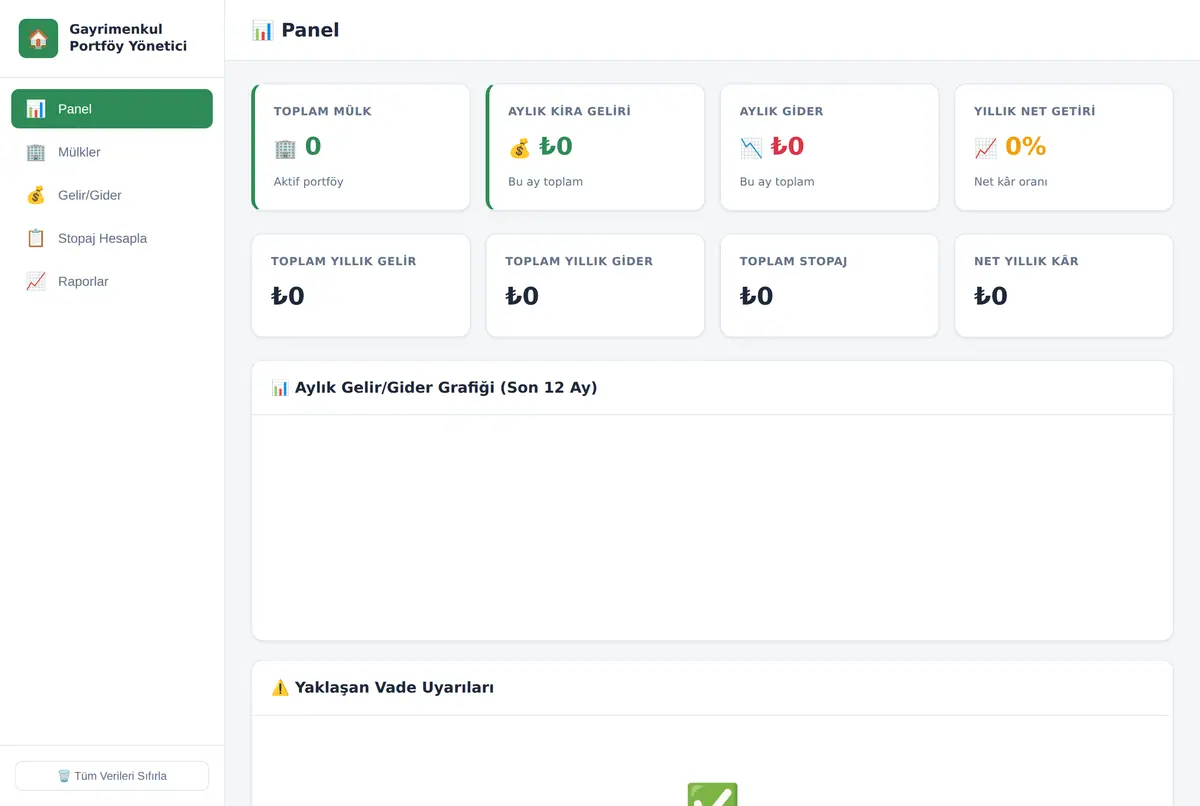Click the Toplam Yıllık Gelir card
Viewport: 1200px width, 806px height.
click(361, 286)
